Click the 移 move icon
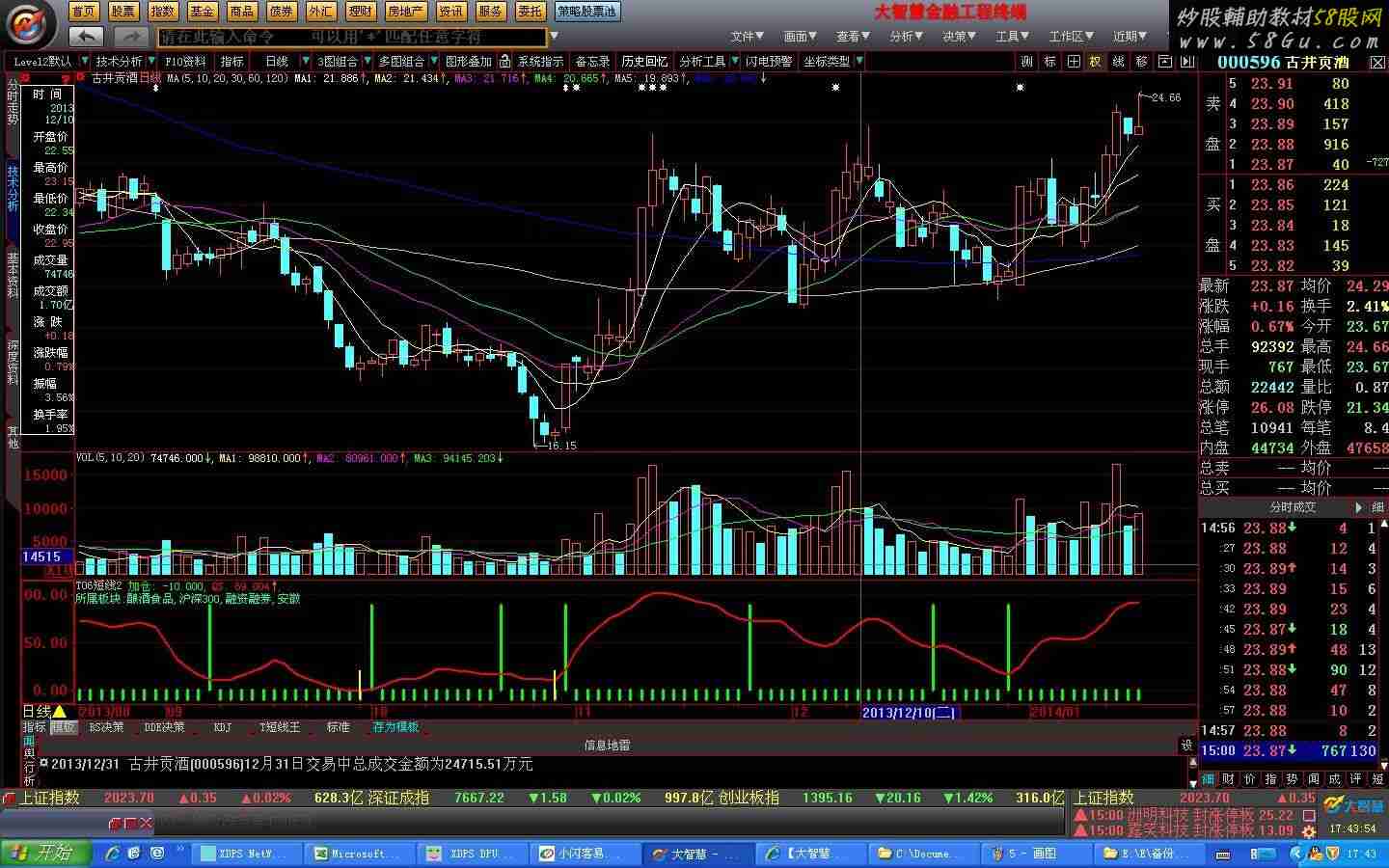 click(1142, 61)
